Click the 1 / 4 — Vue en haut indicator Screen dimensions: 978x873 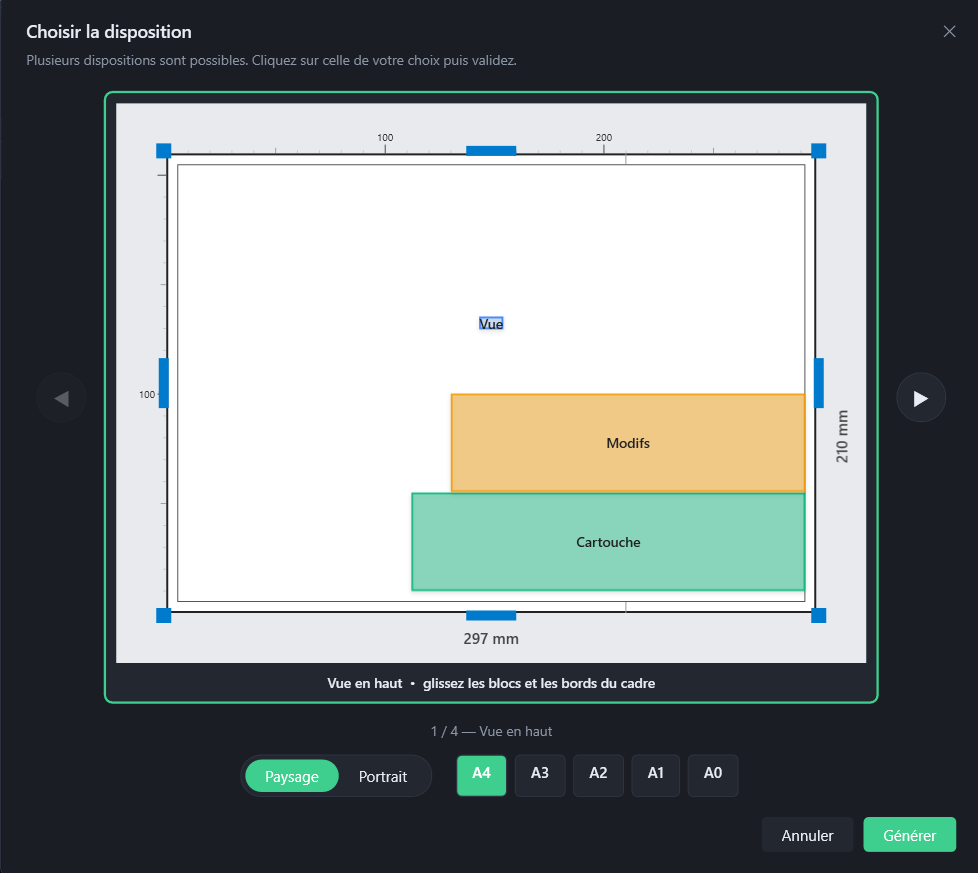point(491,731)
